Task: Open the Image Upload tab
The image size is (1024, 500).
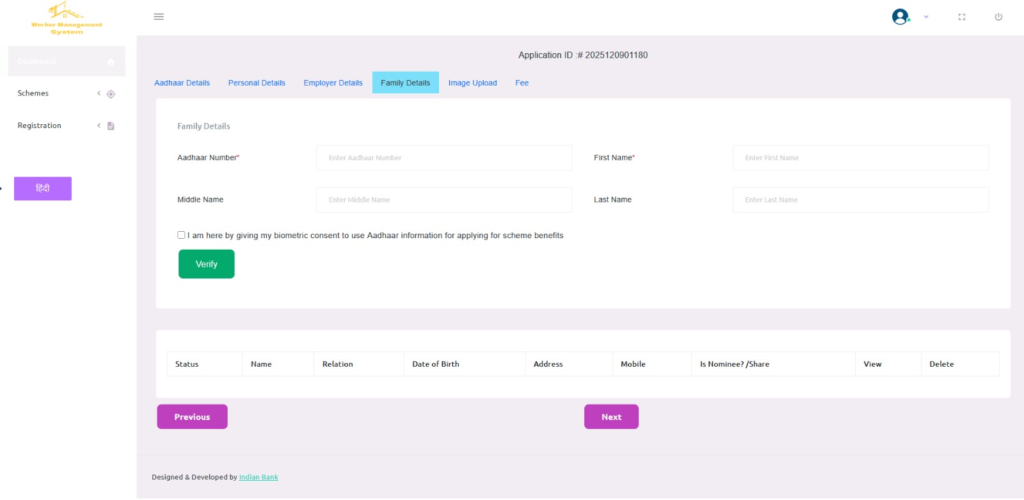Action: [x=472, y=83]
